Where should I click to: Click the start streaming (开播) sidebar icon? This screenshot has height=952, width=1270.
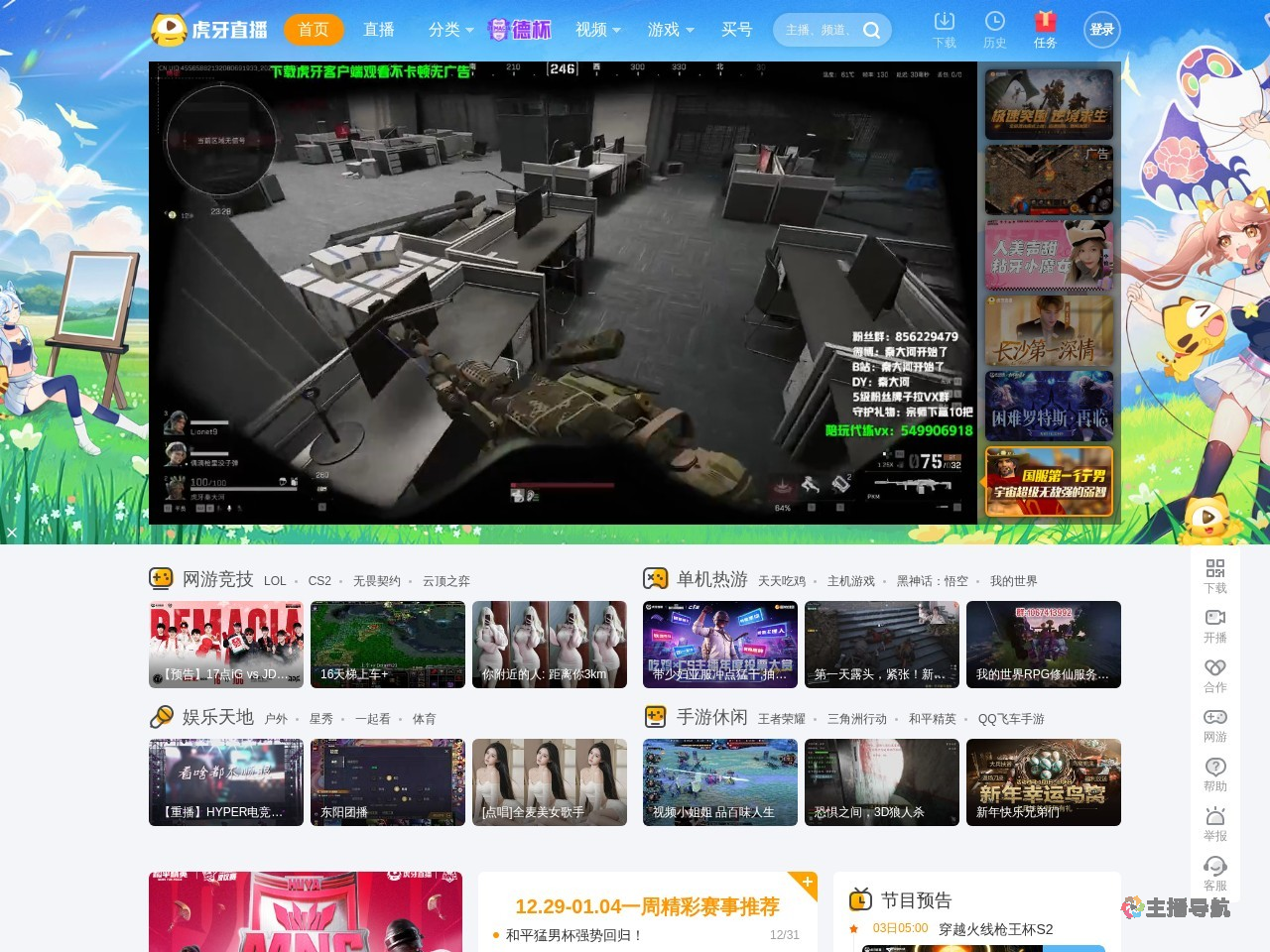[x=1215, y=624]
